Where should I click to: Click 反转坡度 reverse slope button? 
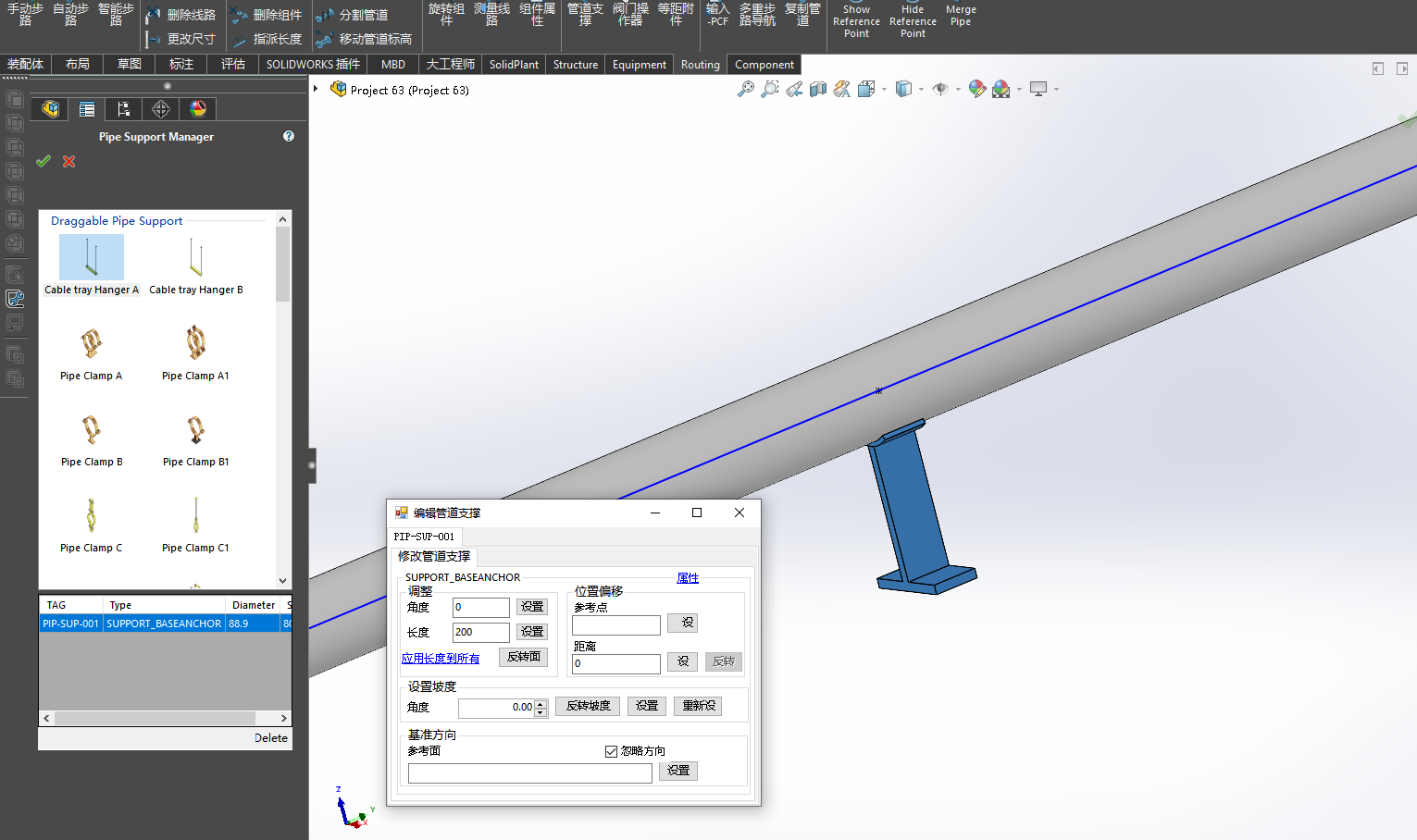pyautogui.click(x=589, y=706)
